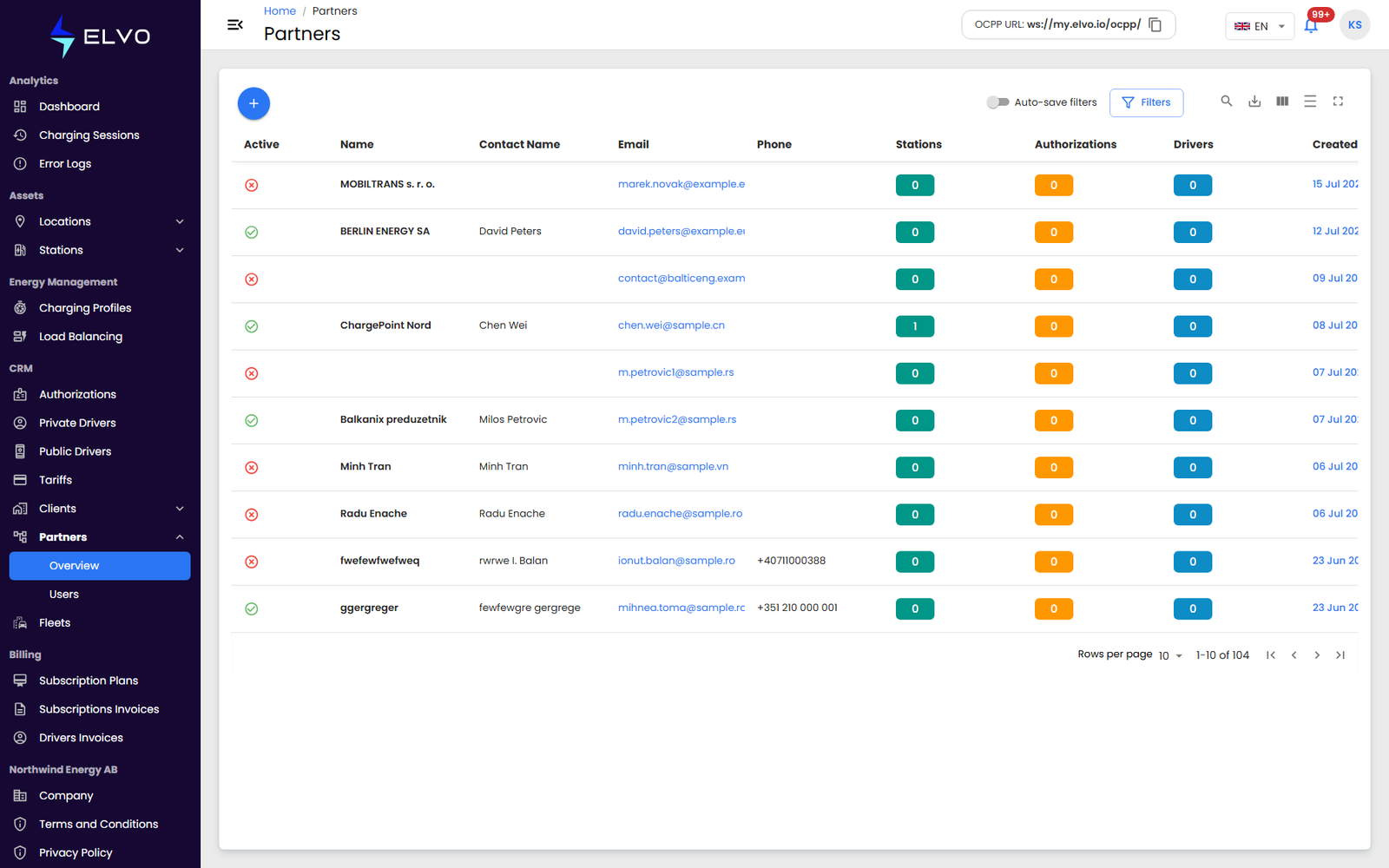Open the KS user avatar menu
This screenshot has height=868, width=1389.
[1354, 25]
